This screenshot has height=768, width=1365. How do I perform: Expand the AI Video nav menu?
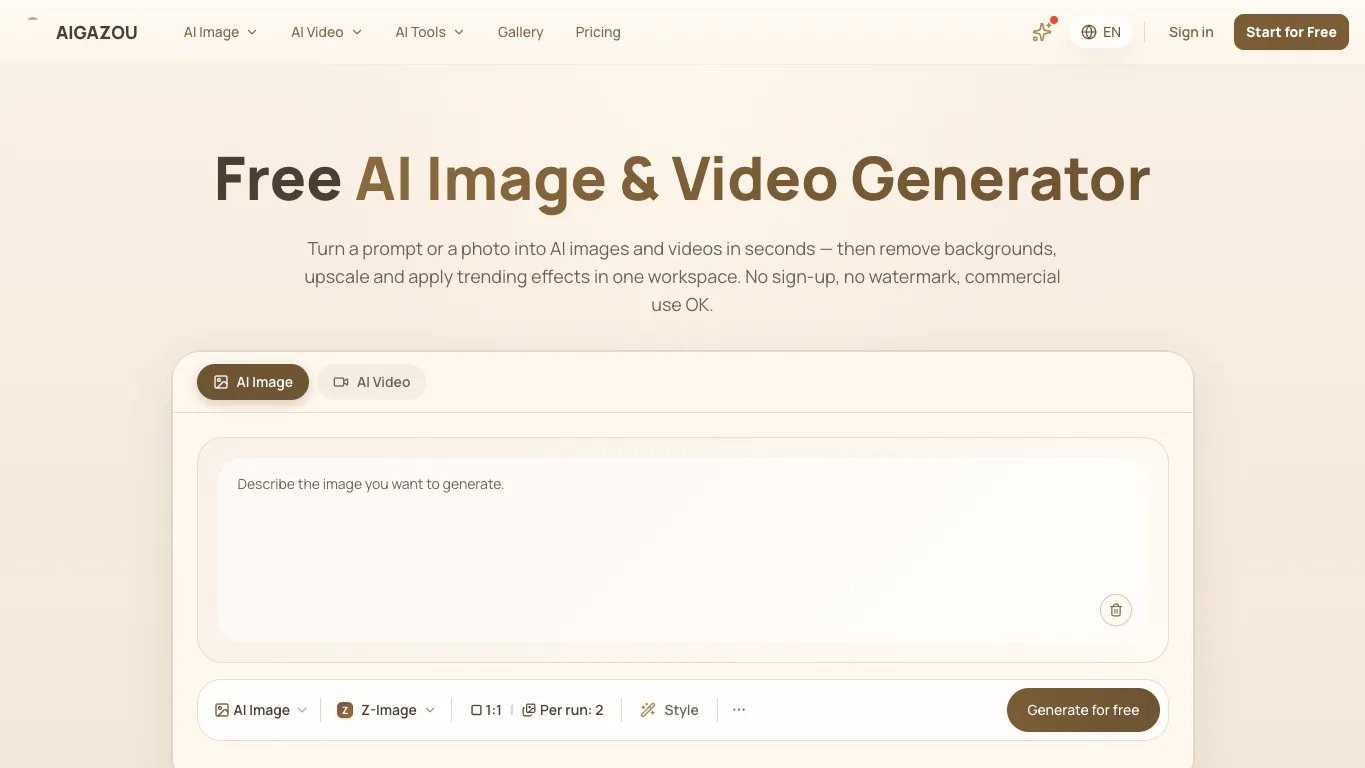[x=327, y=32]
